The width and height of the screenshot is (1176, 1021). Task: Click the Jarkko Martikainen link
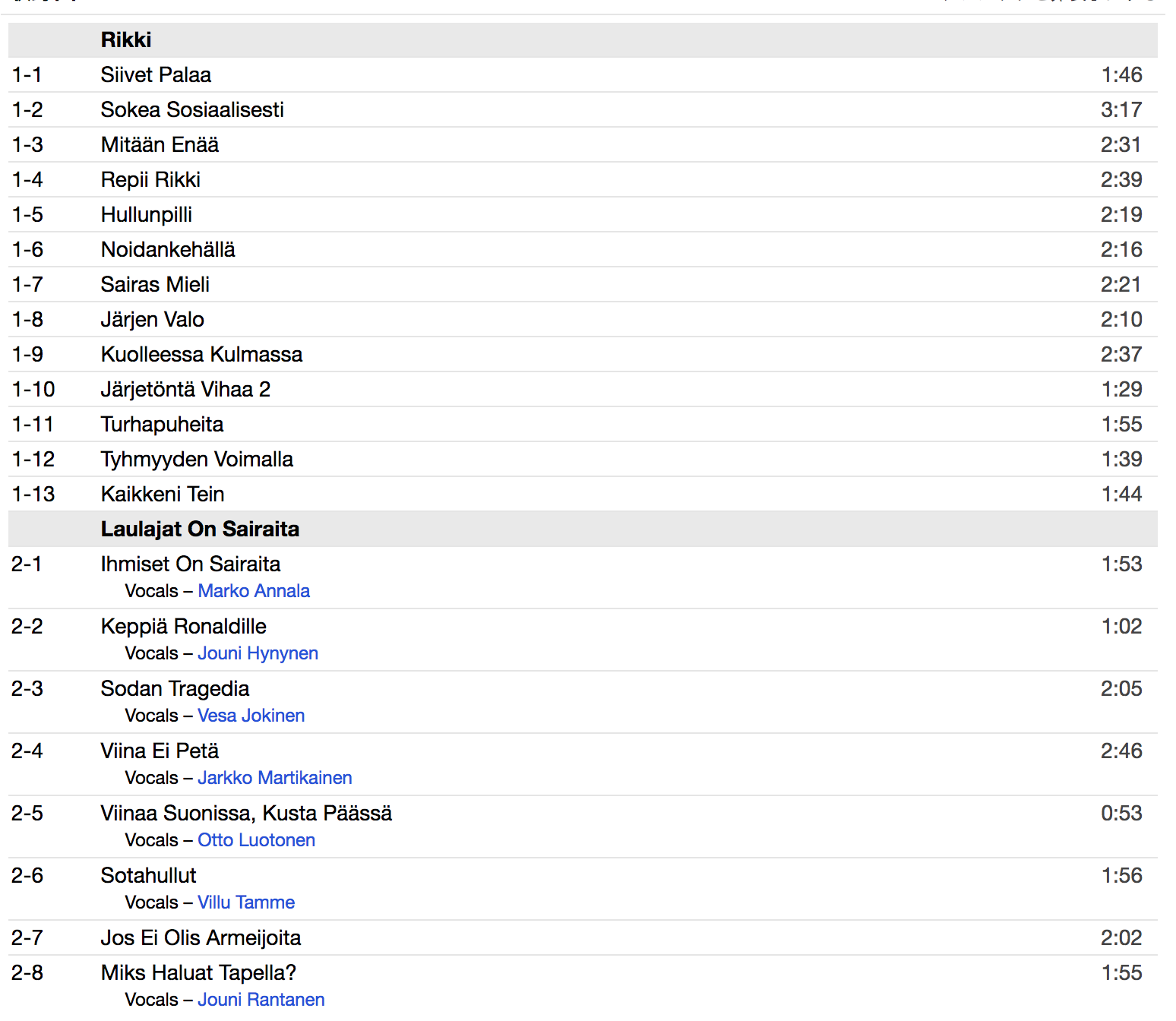(x=274, y=778)
